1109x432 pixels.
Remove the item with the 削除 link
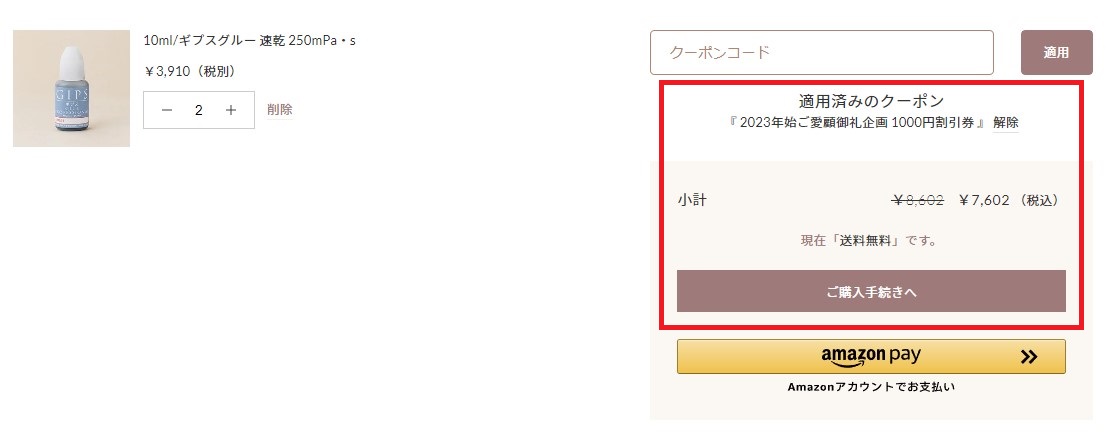click(280, 110)
